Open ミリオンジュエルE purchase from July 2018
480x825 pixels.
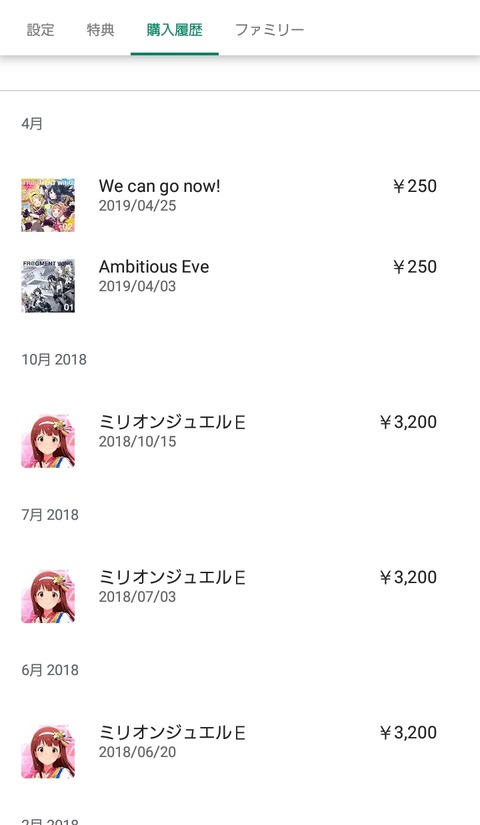coord(240,596)
